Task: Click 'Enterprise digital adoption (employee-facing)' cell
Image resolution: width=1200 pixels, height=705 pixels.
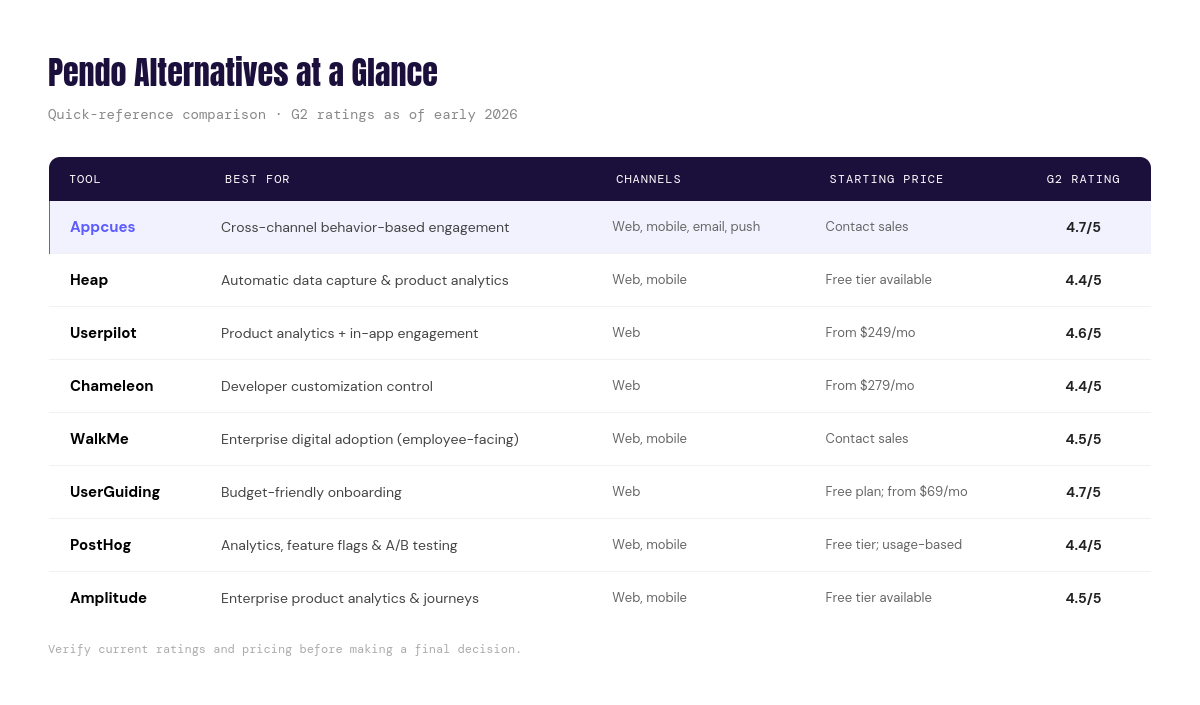Action: coord(370,439)
